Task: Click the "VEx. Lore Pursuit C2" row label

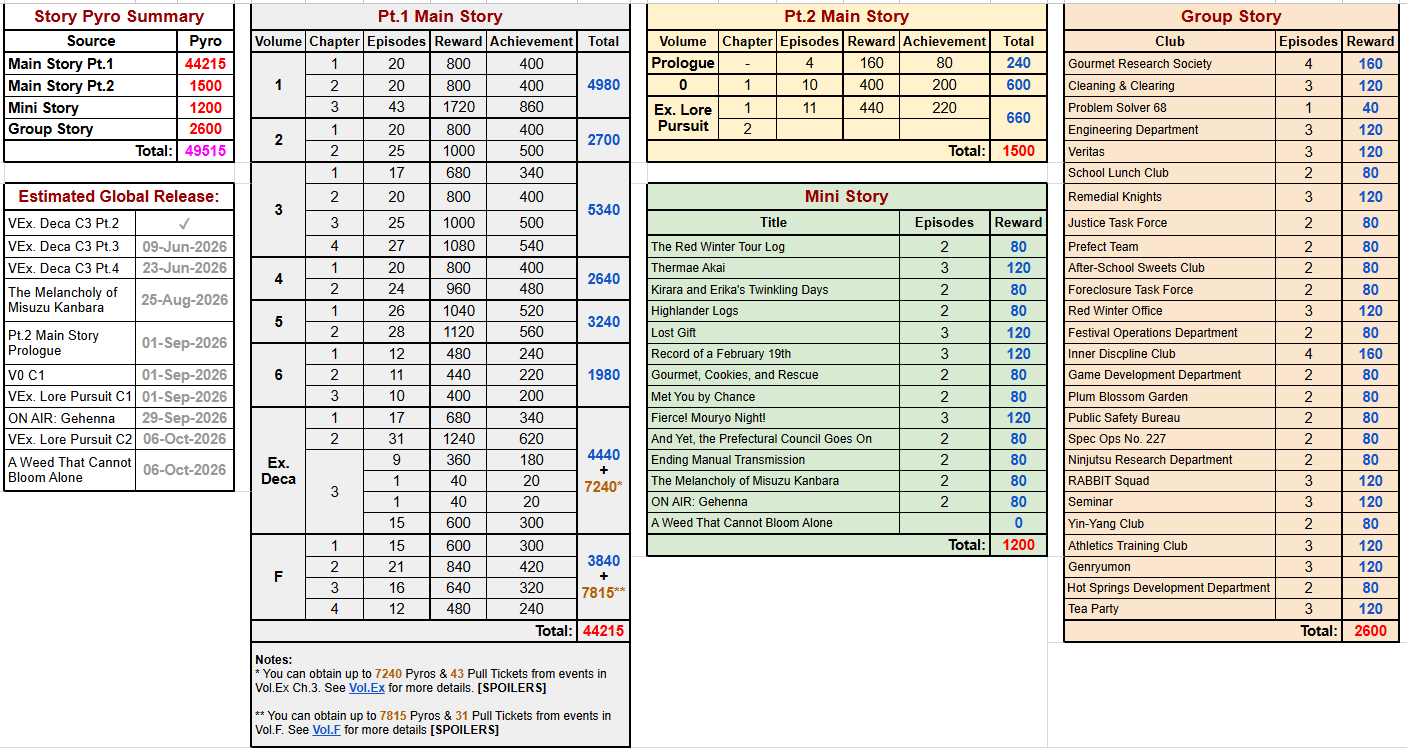Action: (x=70, y=439)
